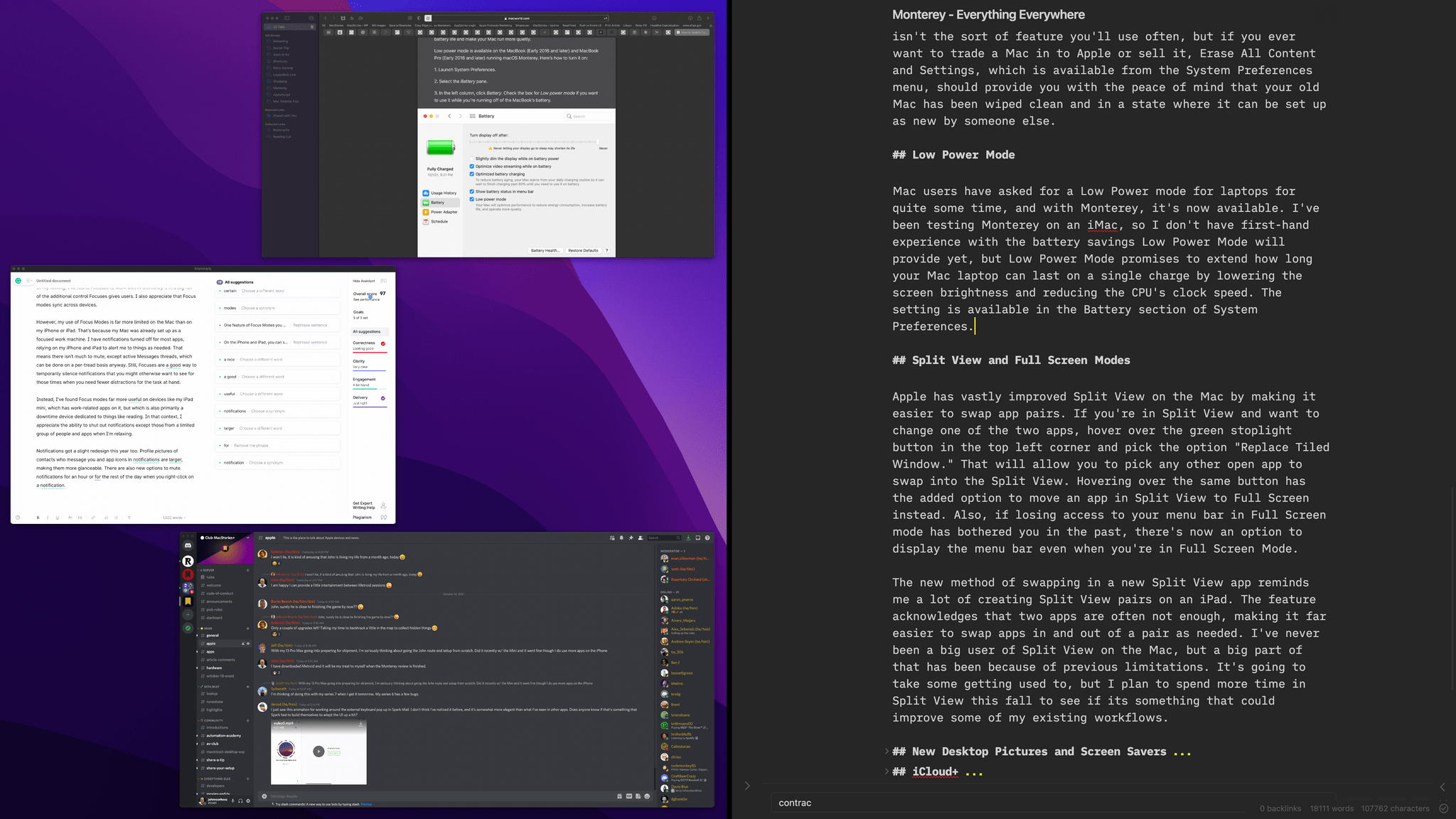1456x819 pixels.
Task: Uncheck Optimized battery charging checkbox
Action: point(471,174)
